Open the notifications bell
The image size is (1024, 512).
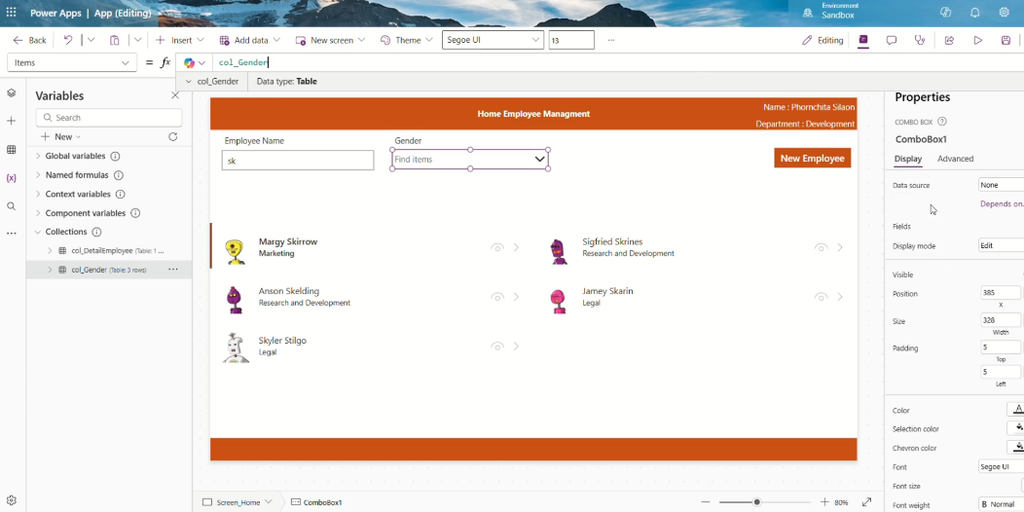pos(974,12)
